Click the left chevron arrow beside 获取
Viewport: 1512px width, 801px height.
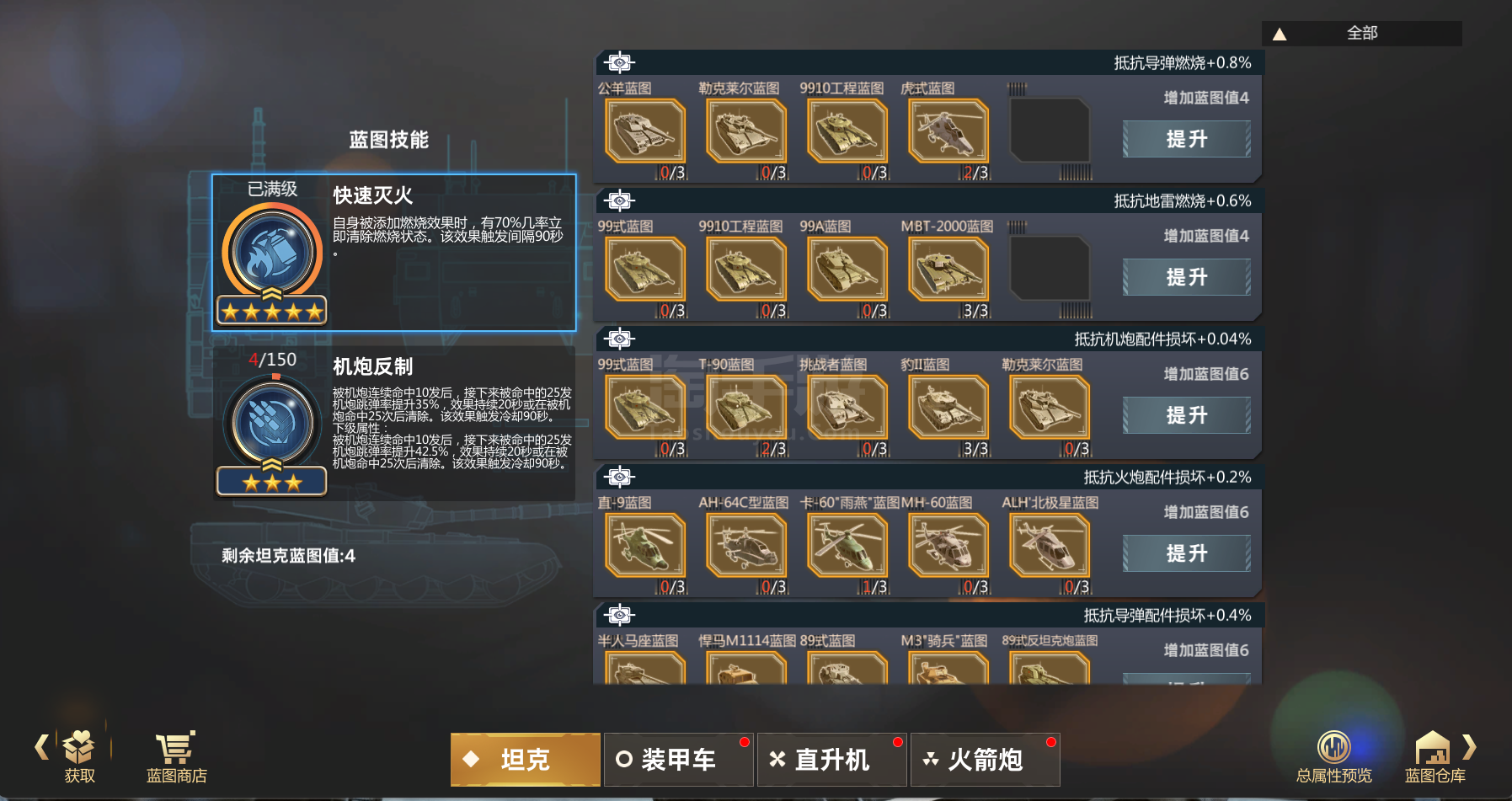(x=41, y=747)
